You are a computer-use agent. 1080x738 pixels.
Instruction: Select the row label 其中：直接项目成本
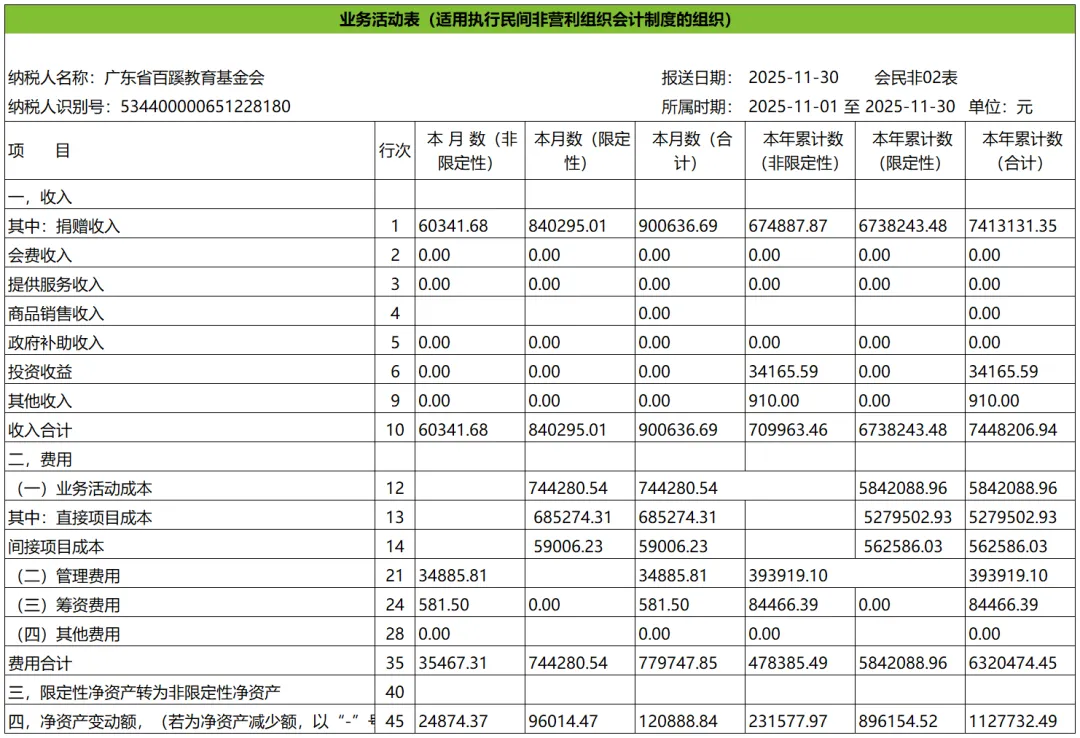point(80,517)
